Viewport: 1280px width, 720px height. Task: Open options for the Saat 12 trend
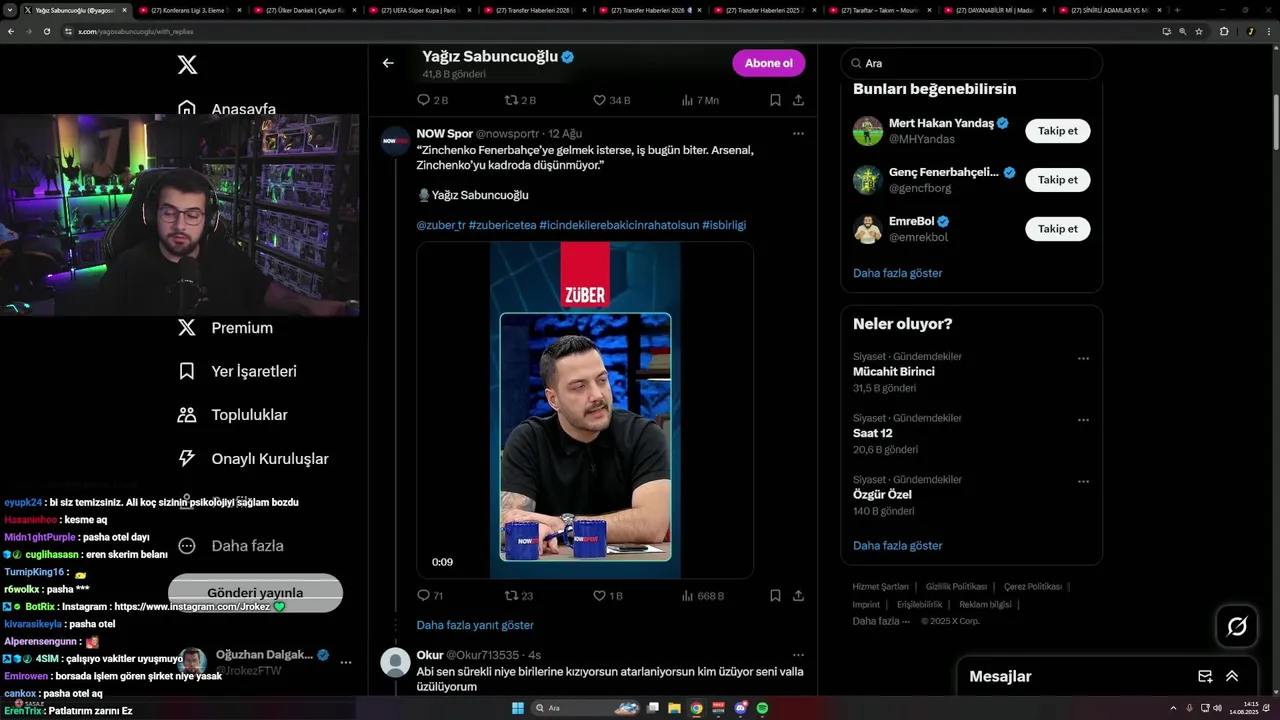(x=1083, y=420)
